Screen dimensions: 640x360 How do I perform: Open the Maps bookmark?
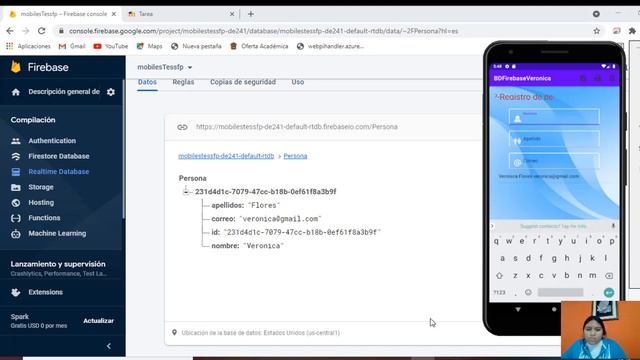149,46
